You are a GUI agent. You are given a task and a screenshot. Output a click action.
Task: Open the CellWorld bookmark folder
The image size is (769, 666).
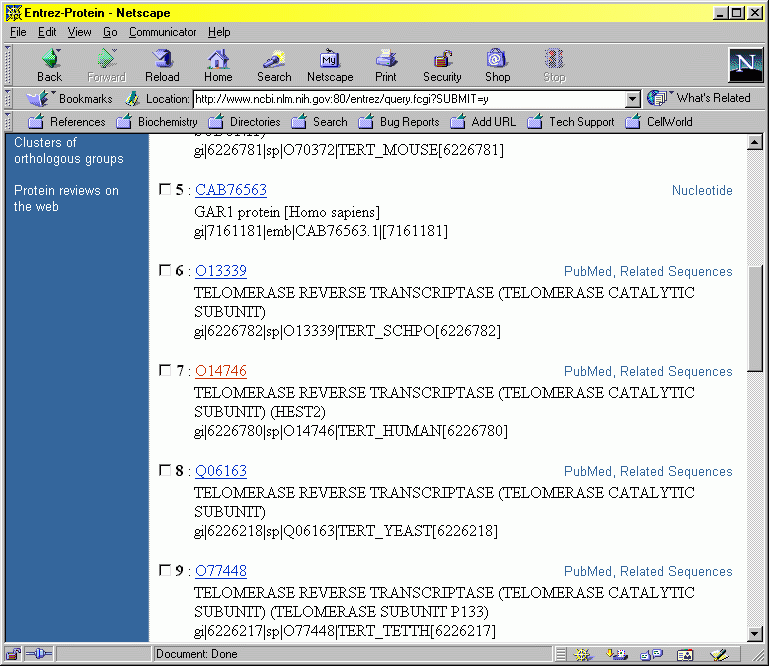659,122
